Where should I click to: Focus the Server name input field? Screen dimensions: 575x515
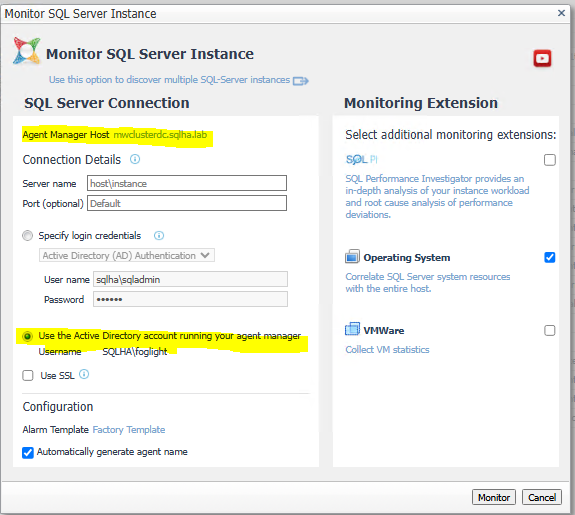pyautogui.click(x=187, y=183)
